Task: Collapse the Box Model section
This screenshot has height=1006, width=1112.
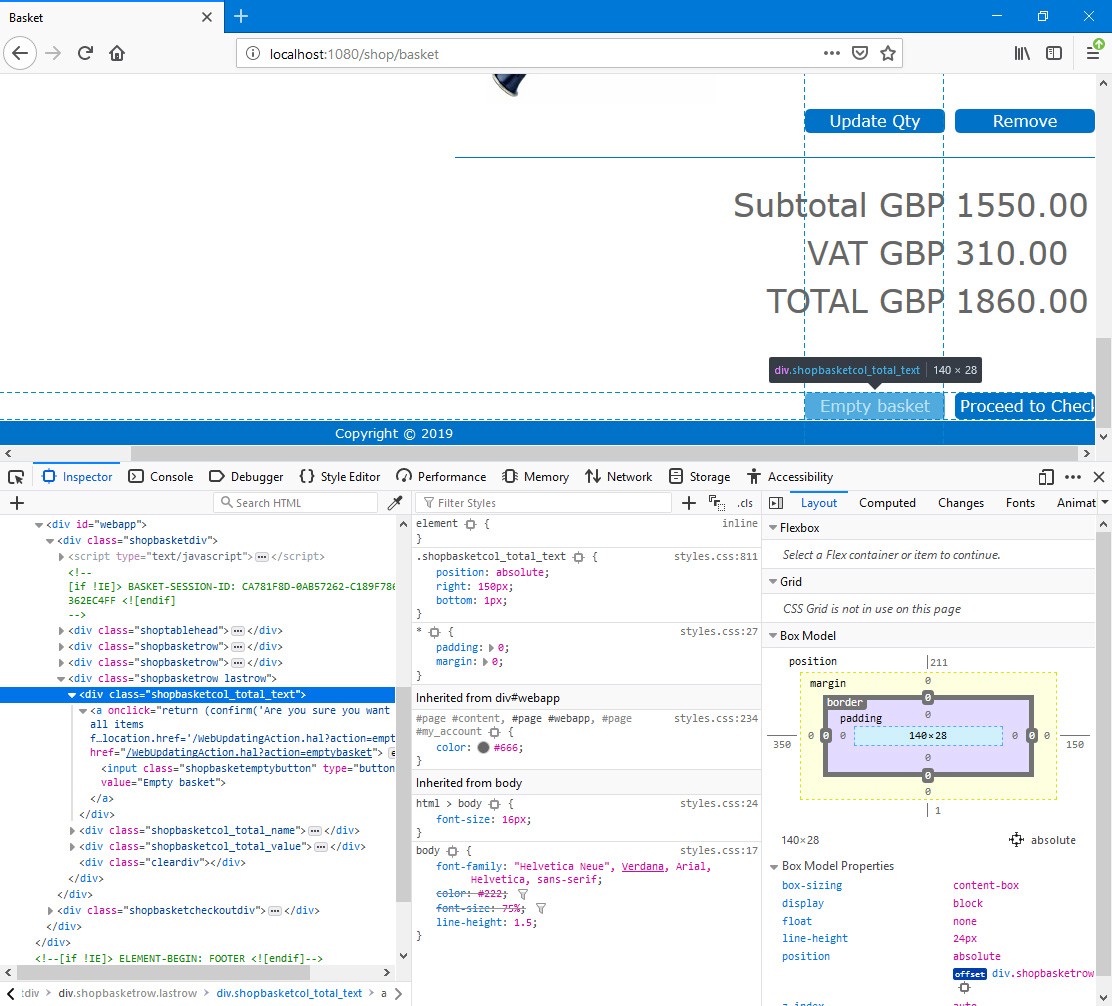Action: 773,636
